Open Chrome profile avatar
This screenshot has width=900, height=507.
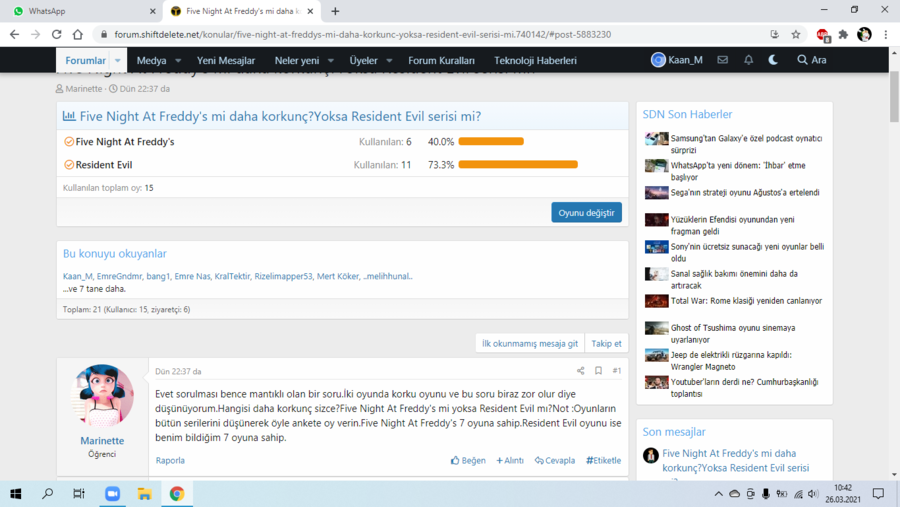[x=864, y=34]
